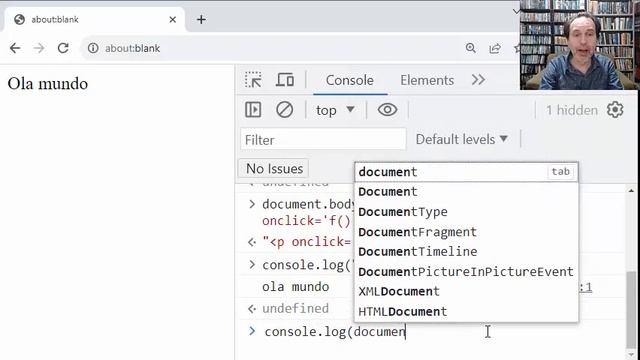
Task: Choose 'DocumentTimeline' suggestion
Action: click(467, 251)
